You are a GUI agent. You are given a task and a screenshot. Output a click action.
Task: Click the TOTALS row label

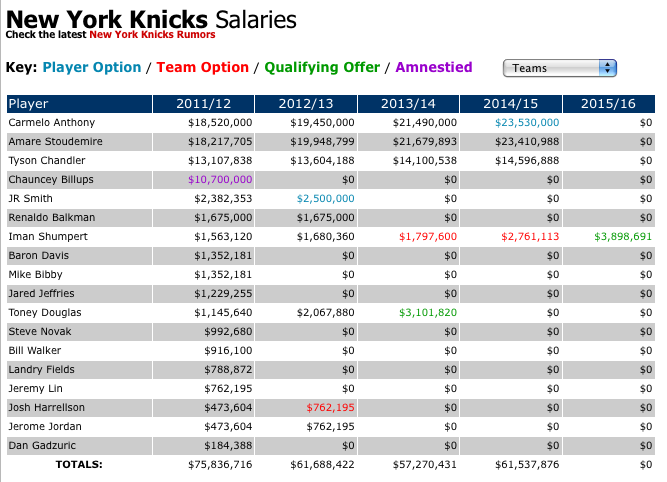pyautogui.click(x=79, y=465)
